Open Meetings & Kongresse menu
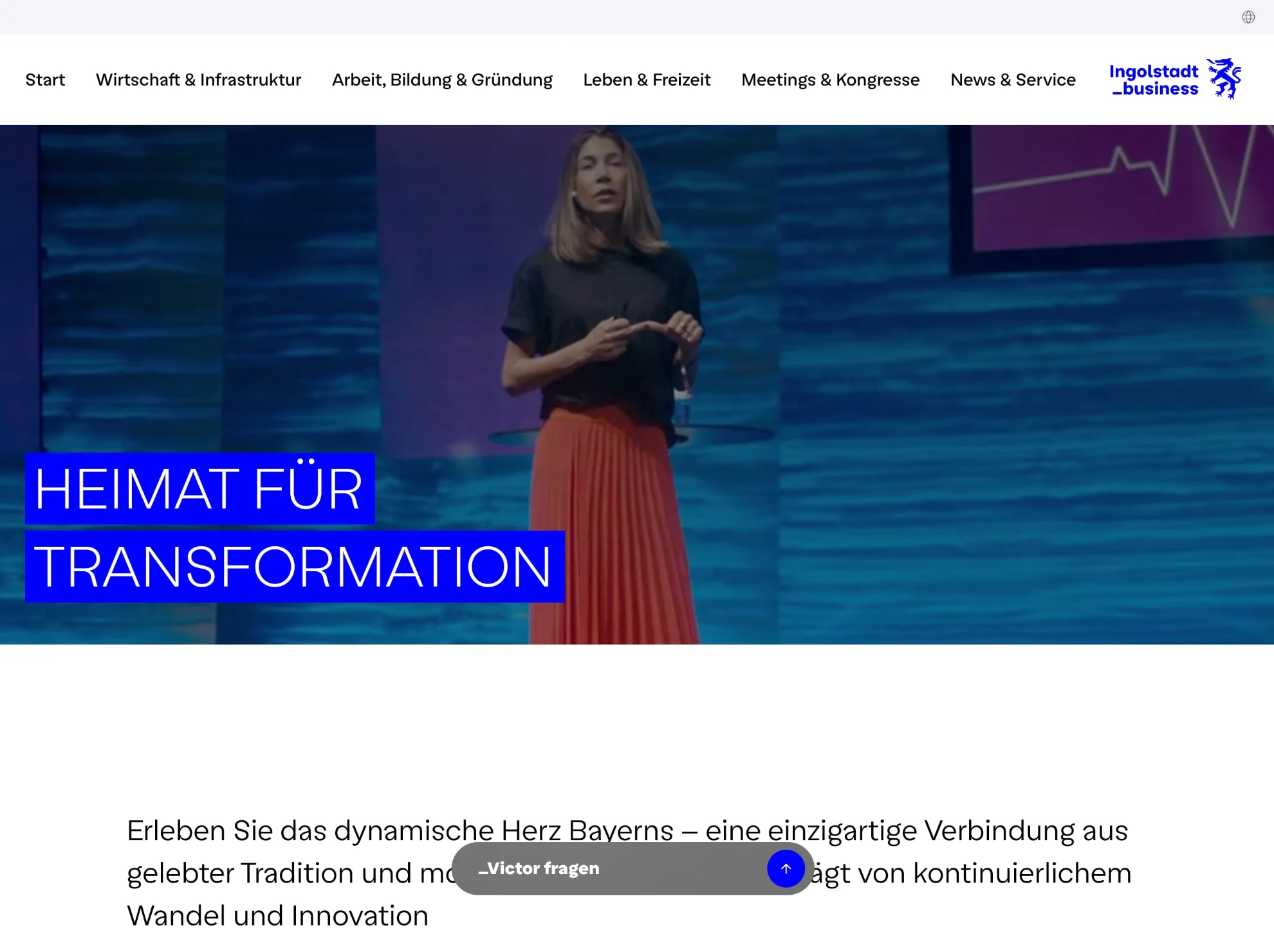Screen dimensions: 1274x952 (830, 79)
